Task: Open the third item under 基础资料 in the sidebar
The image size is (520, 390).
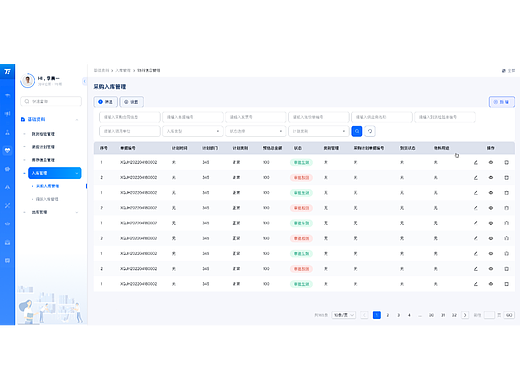Action: click(x=43, y=160)
